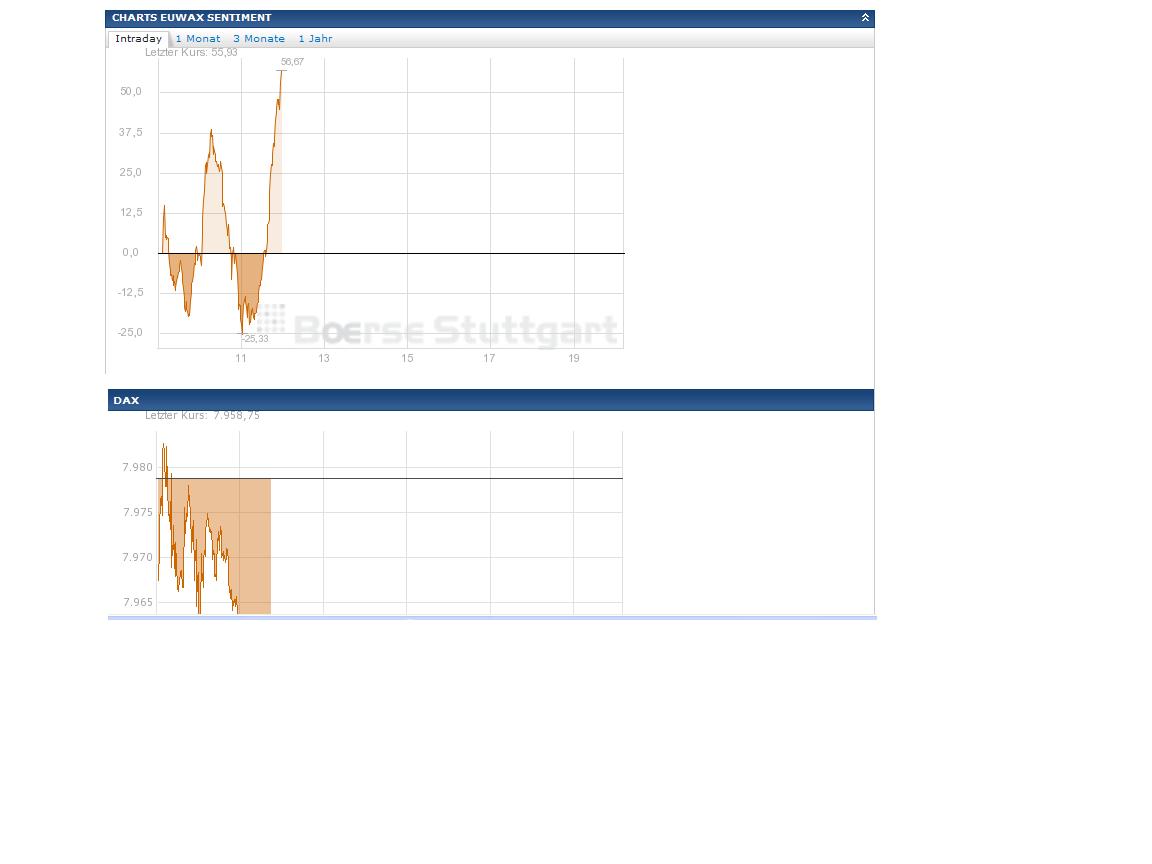Click the low label -25,33
This screenshot has height=864, width=1152.
pos(255,339)
